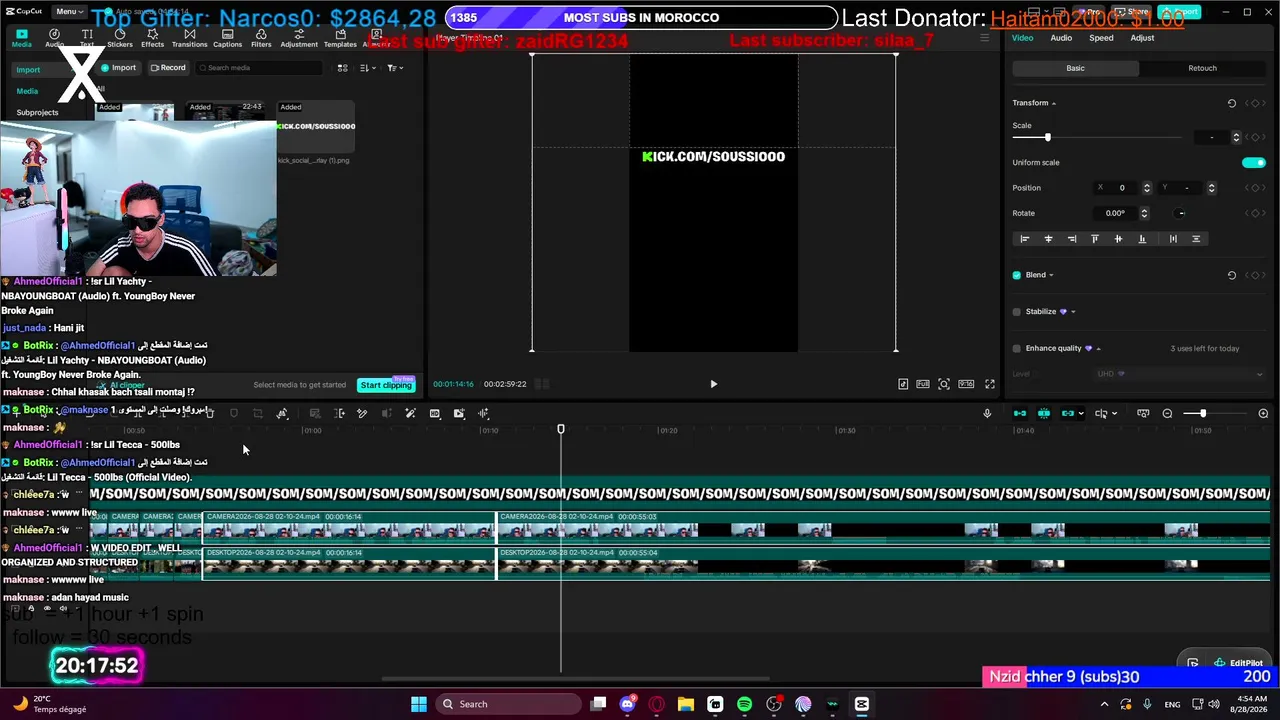Screen dimensions: 1280x720
Task: Enable the Stabilize checkbox
Action: tap(1017, 312)
